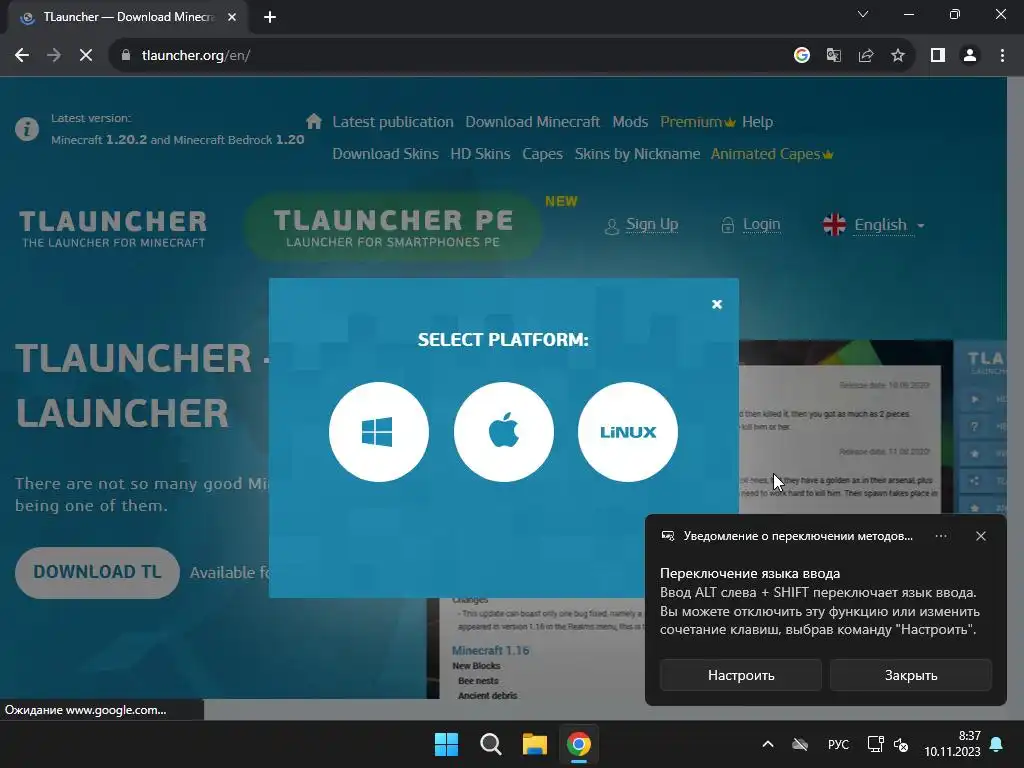This screenshot has width=1024, height=768.
Task: Open the Premium page
Action: click(697, 122)
